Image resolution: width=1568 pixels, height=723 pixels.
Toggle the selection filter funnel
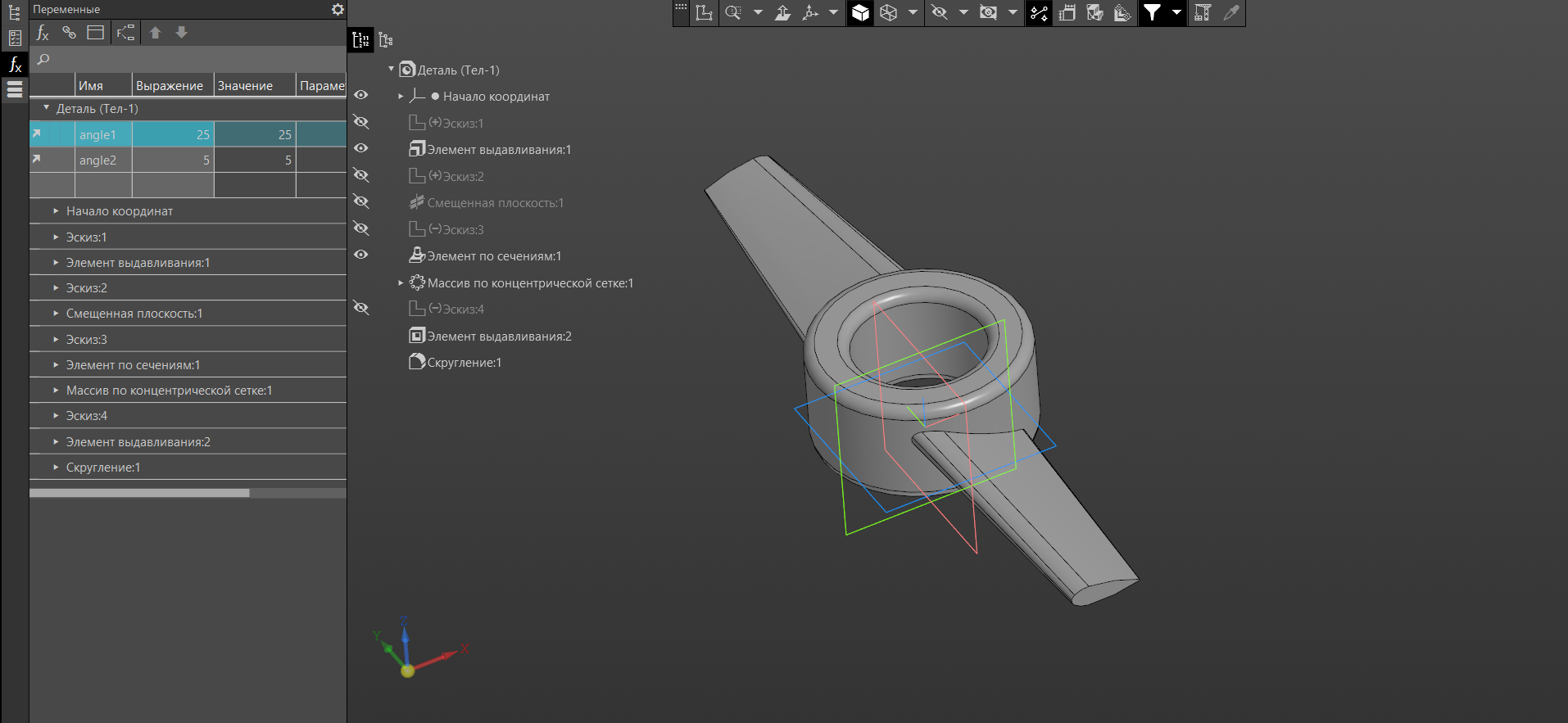coord(1152,12)
